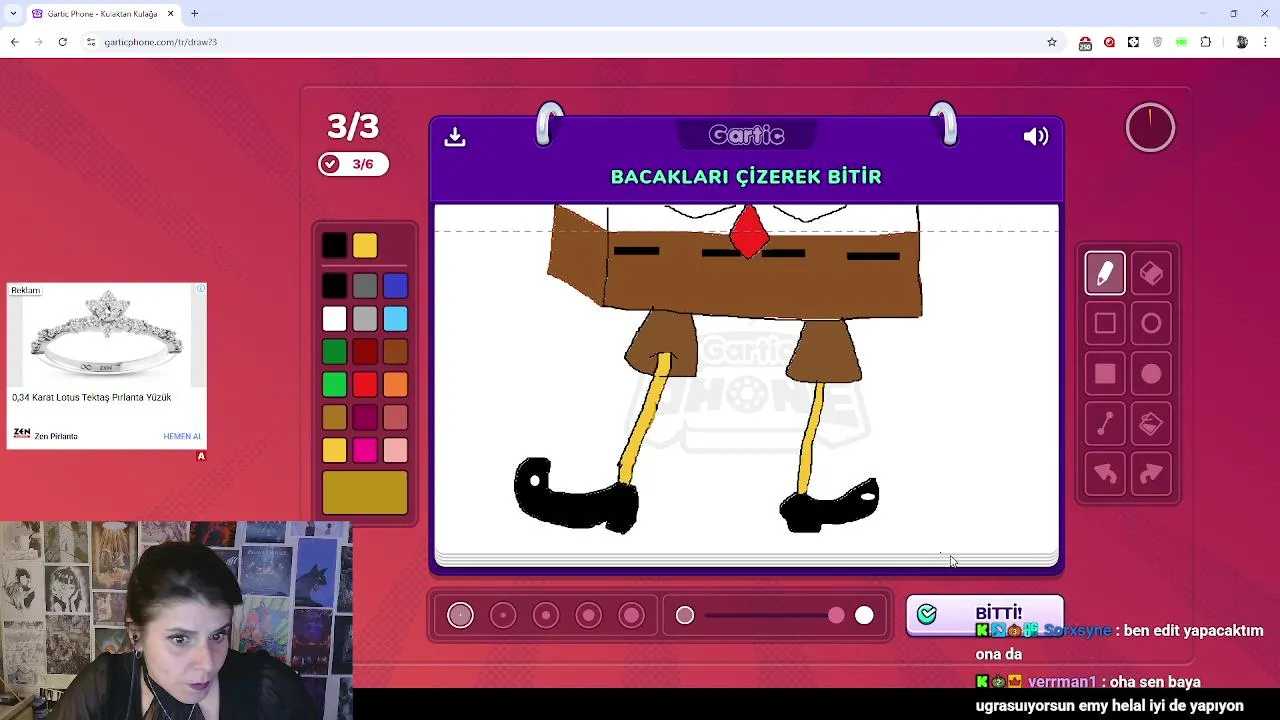The height and width of the screenshot is (720, 1280).
Task: Open the large current color picker box
Action: click(365, 492)
